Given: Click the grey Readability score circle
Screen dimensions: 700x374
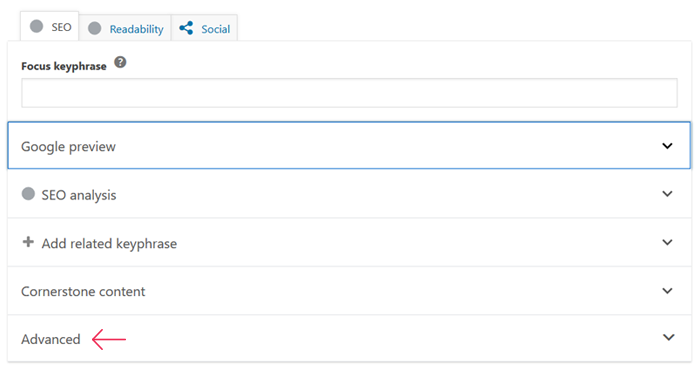Looking at the screenshot, I should (94, 29).
